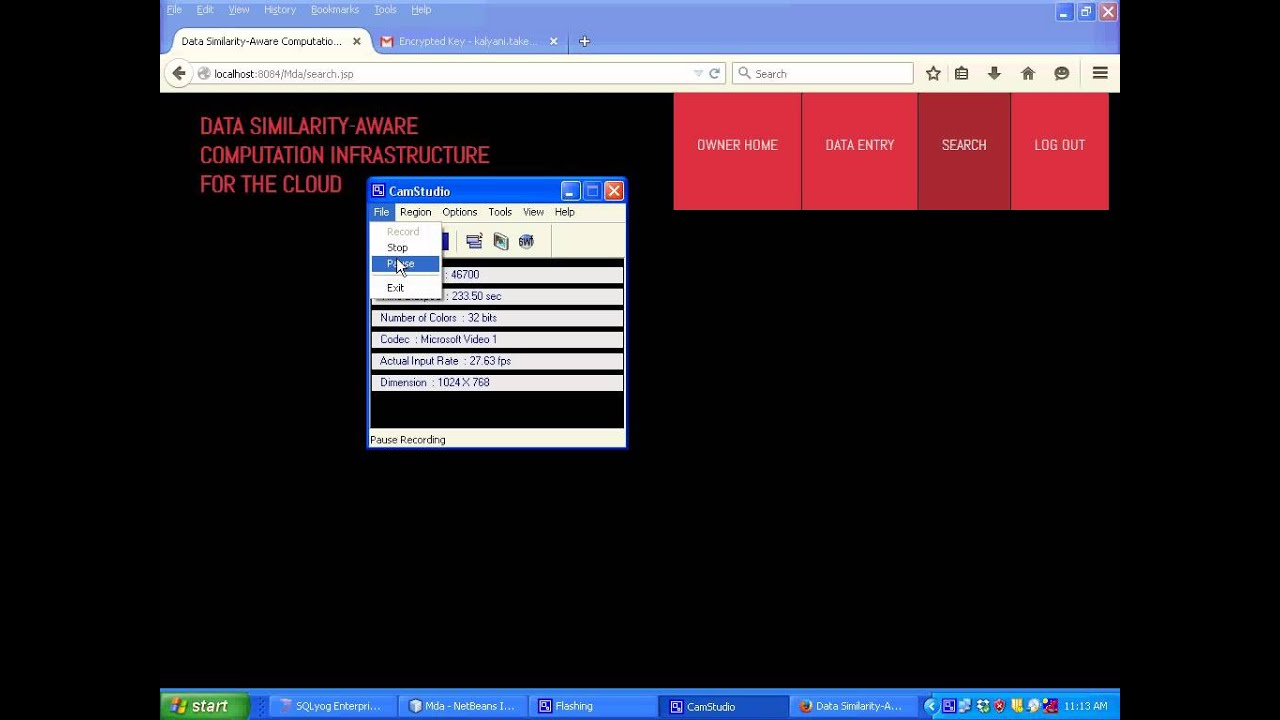Viewport: 1280px width, 720px height.
Task: Switch to Mda - NetBeans taskbar item
Action: 461,706
